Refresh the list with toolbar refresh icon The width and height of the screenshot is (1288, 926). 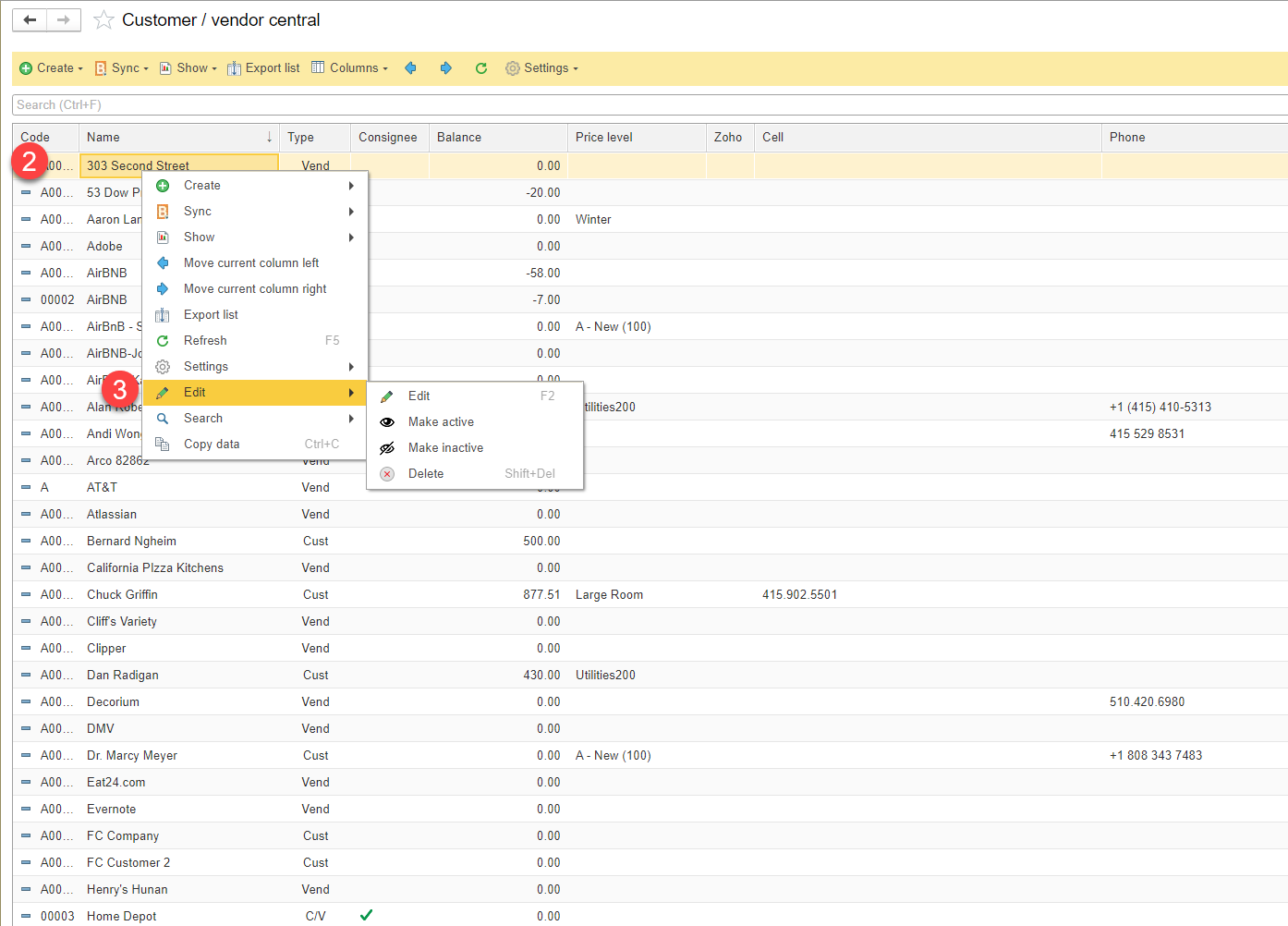coord(481,68)
